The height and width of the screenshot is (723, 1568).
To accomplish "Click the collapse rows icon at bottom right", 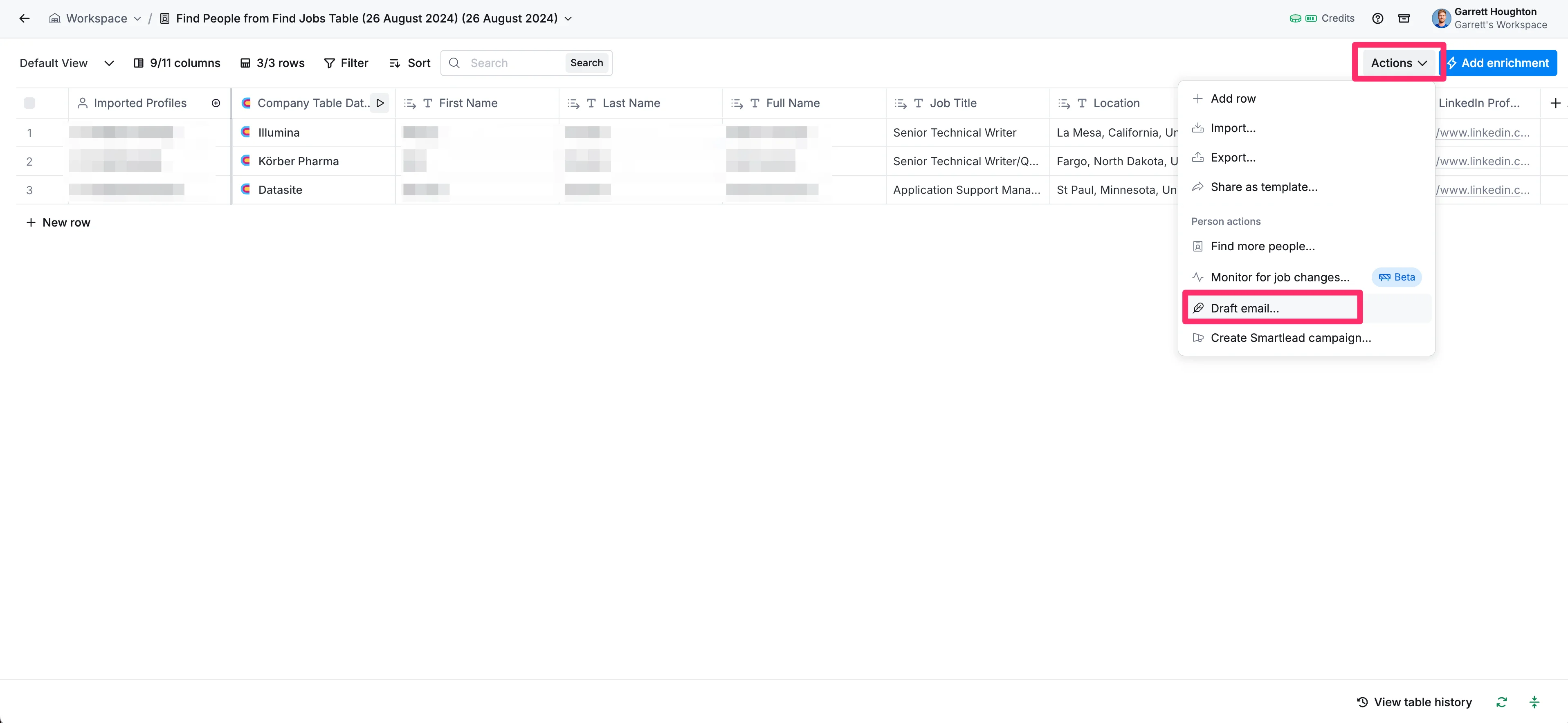I will (x=1534, y=702).
